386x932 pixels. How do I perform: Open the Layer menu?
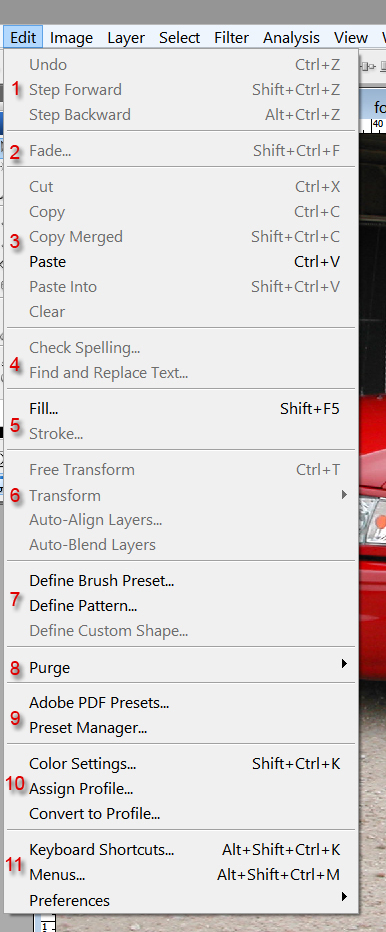pyautogui.click(x=126, y=37)
